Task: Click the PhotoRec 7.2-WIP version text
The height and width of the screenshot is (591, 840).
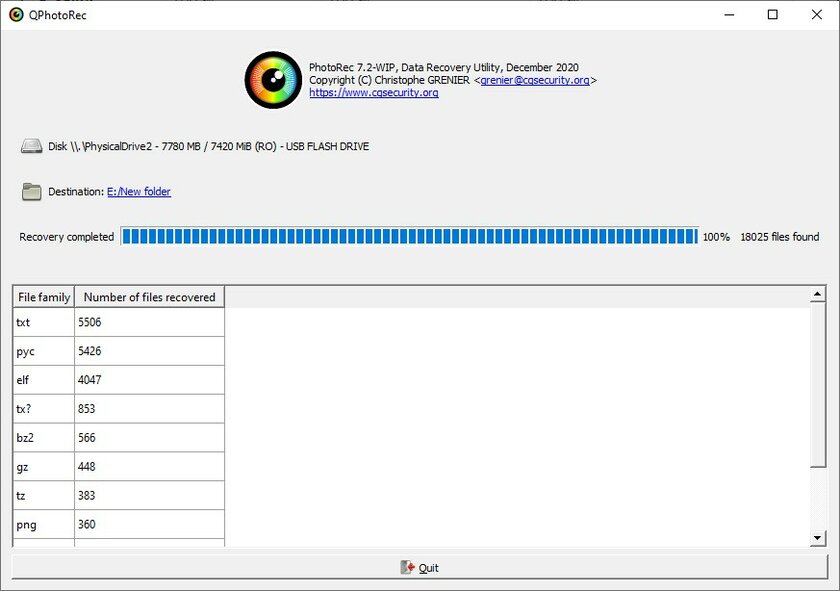Action: (x=444, y=68)
